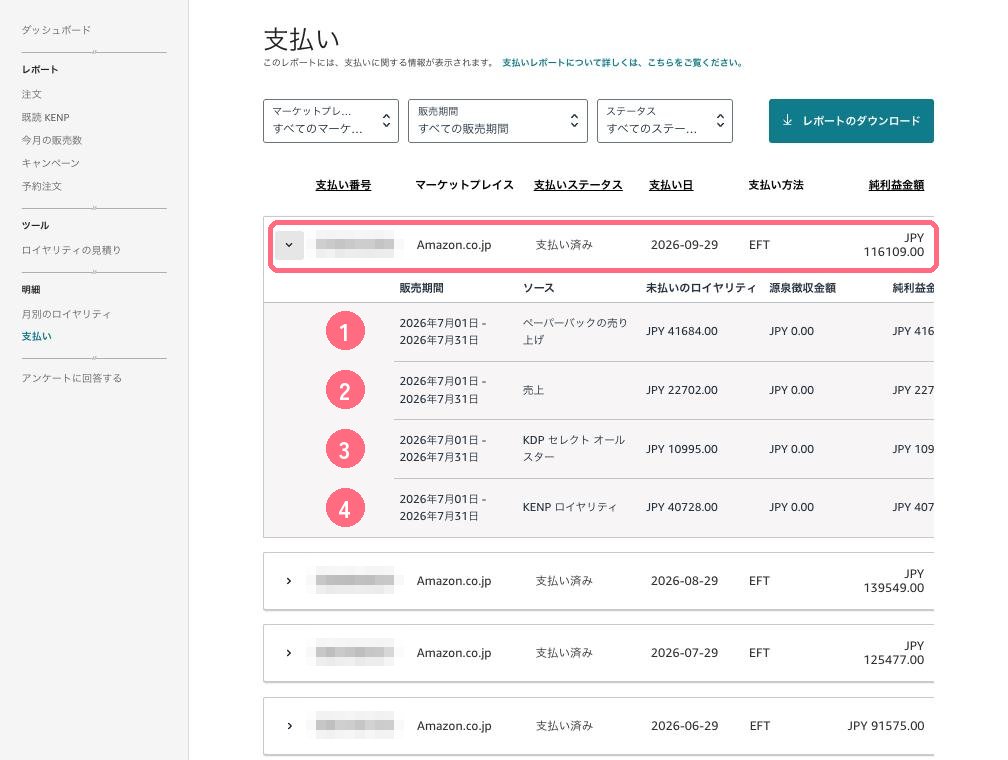
Task: Click アンケートに回答する link
Action: [x=71, y=377]
